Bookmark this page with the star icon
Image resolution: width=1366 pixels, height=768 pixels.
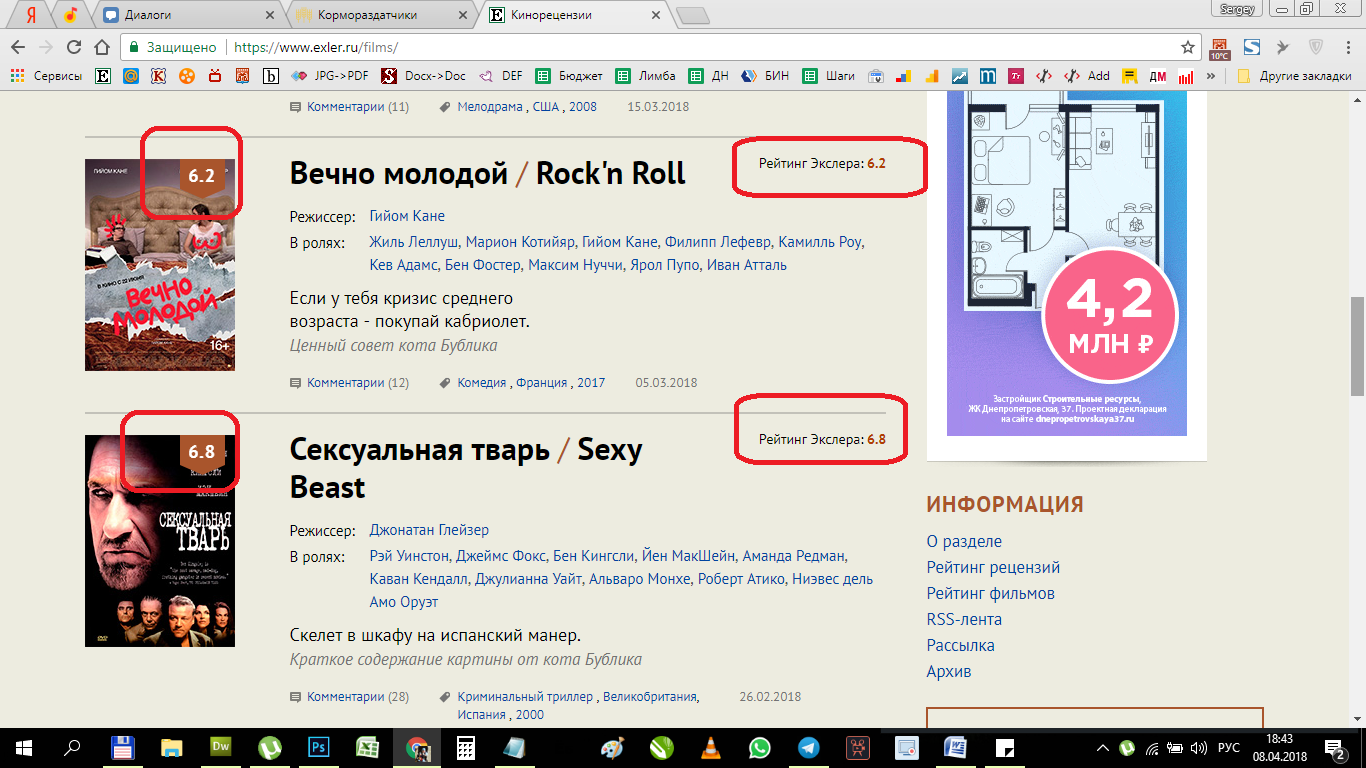(1188, 47)
